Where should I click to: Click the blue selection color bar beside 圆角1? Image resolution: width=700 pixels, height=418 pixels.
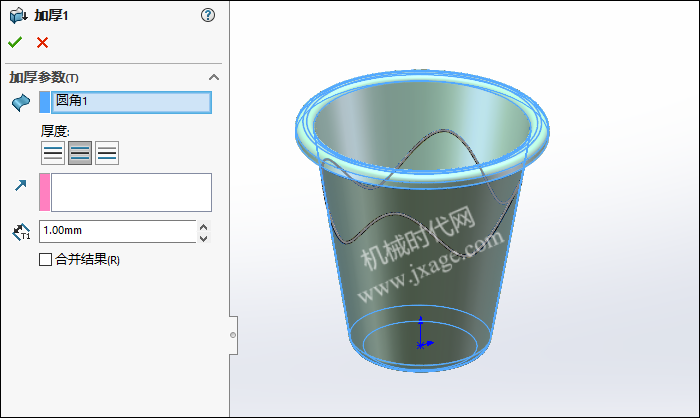45,102
